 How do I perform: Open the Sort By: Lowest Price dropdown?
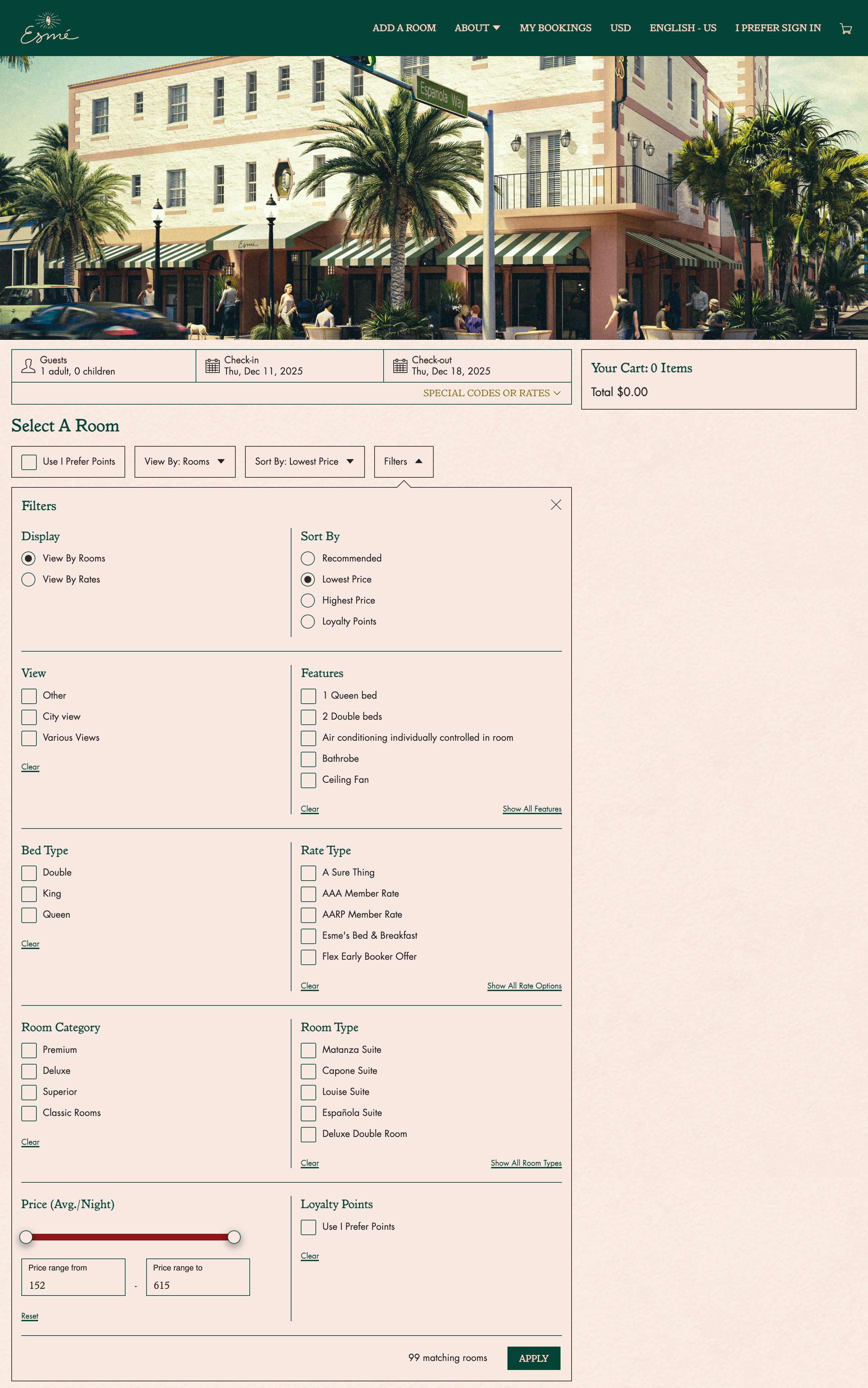pos(304,462)
